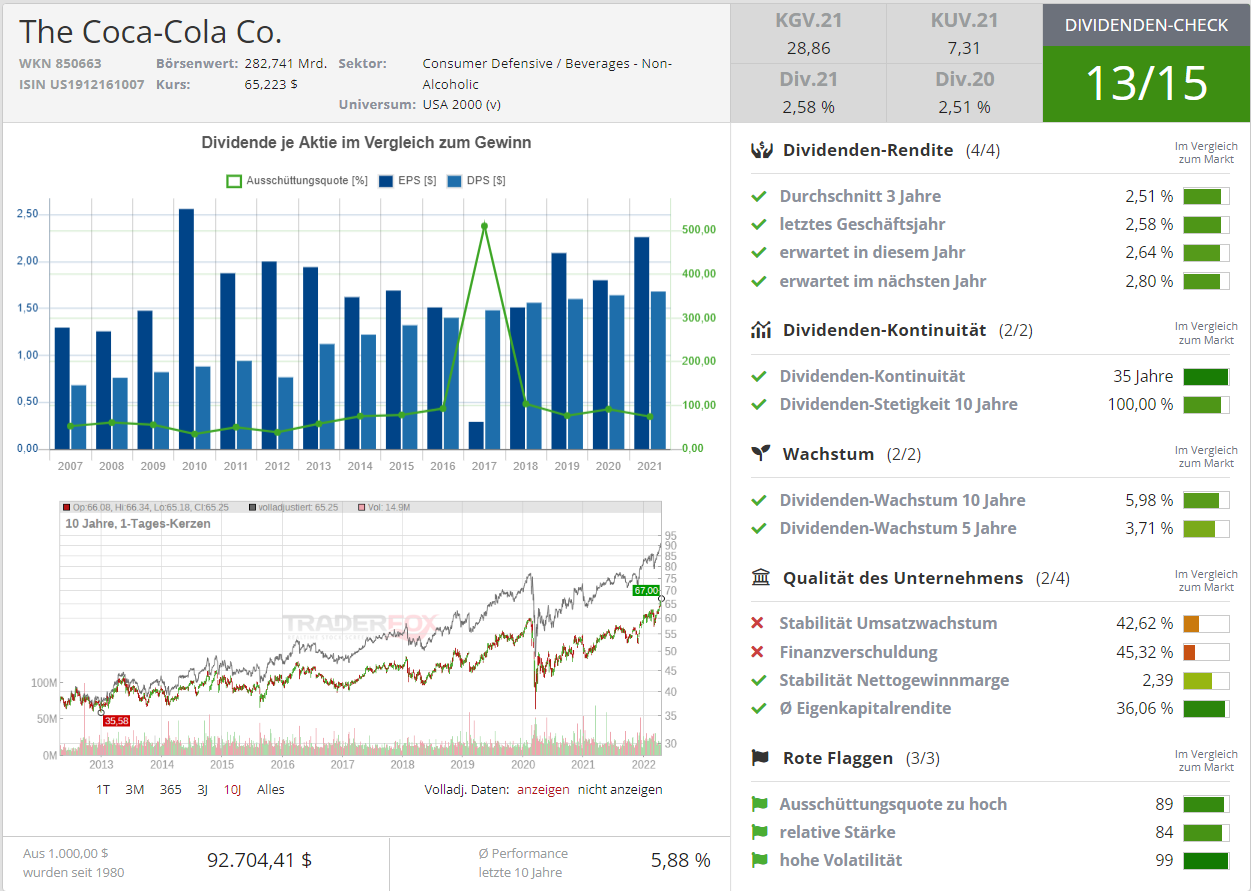Click the checkmark beside Ø Eigenkapitalrendite
Screen dimensions: 1251x891
(x=759, y=708)
